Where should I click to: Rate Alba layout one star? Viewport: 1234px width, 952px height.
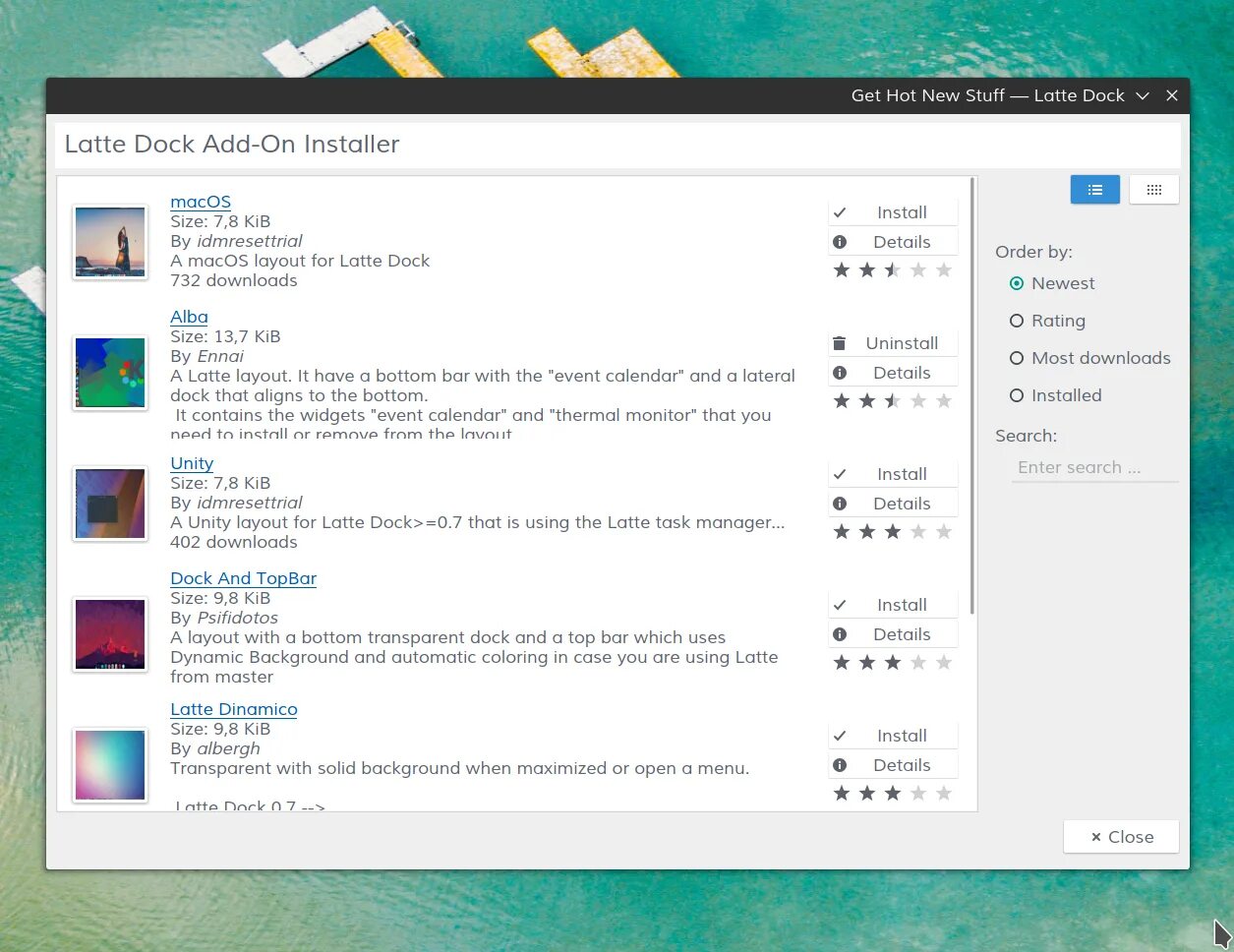[x=842, y=400]
